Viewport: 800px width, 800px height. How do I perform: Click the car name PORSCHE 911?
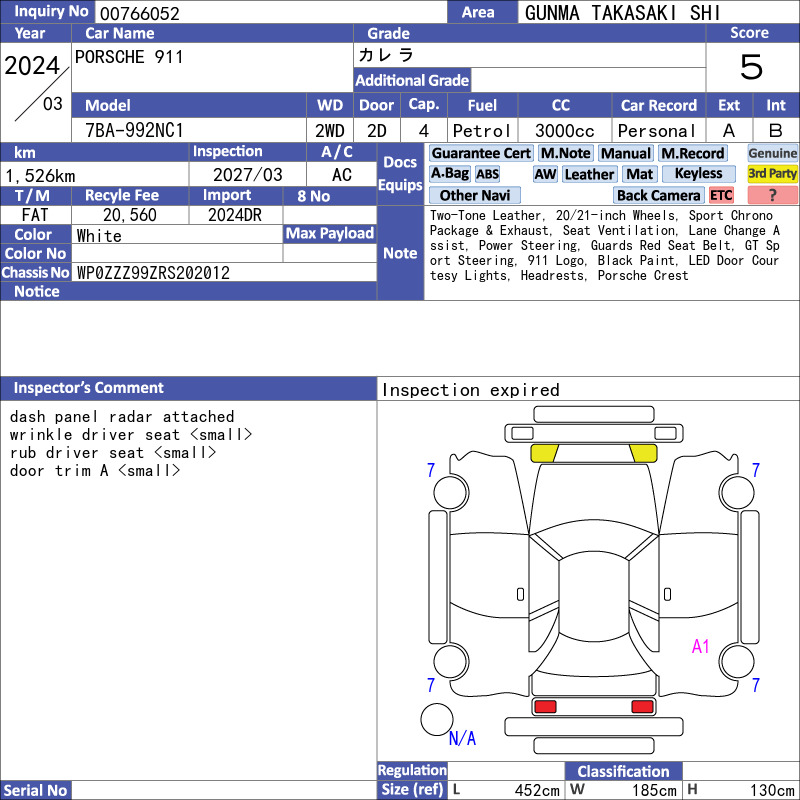coord(129,57)
